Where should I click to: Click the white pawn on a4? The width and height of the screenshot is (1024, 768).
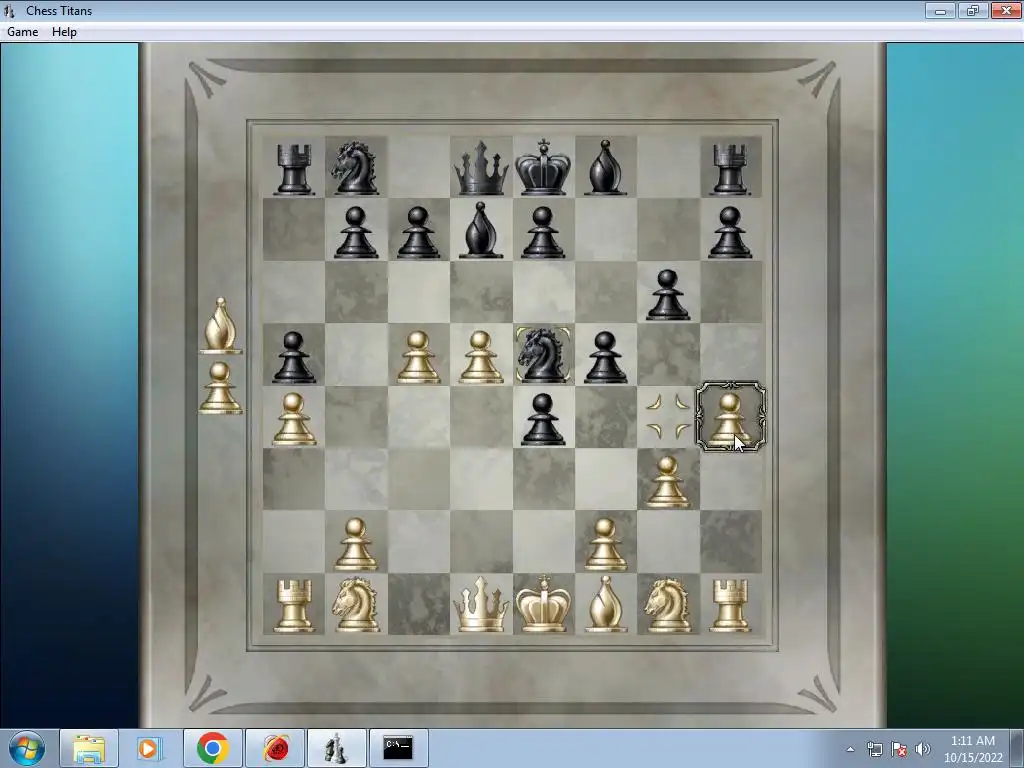click(293, 419)
